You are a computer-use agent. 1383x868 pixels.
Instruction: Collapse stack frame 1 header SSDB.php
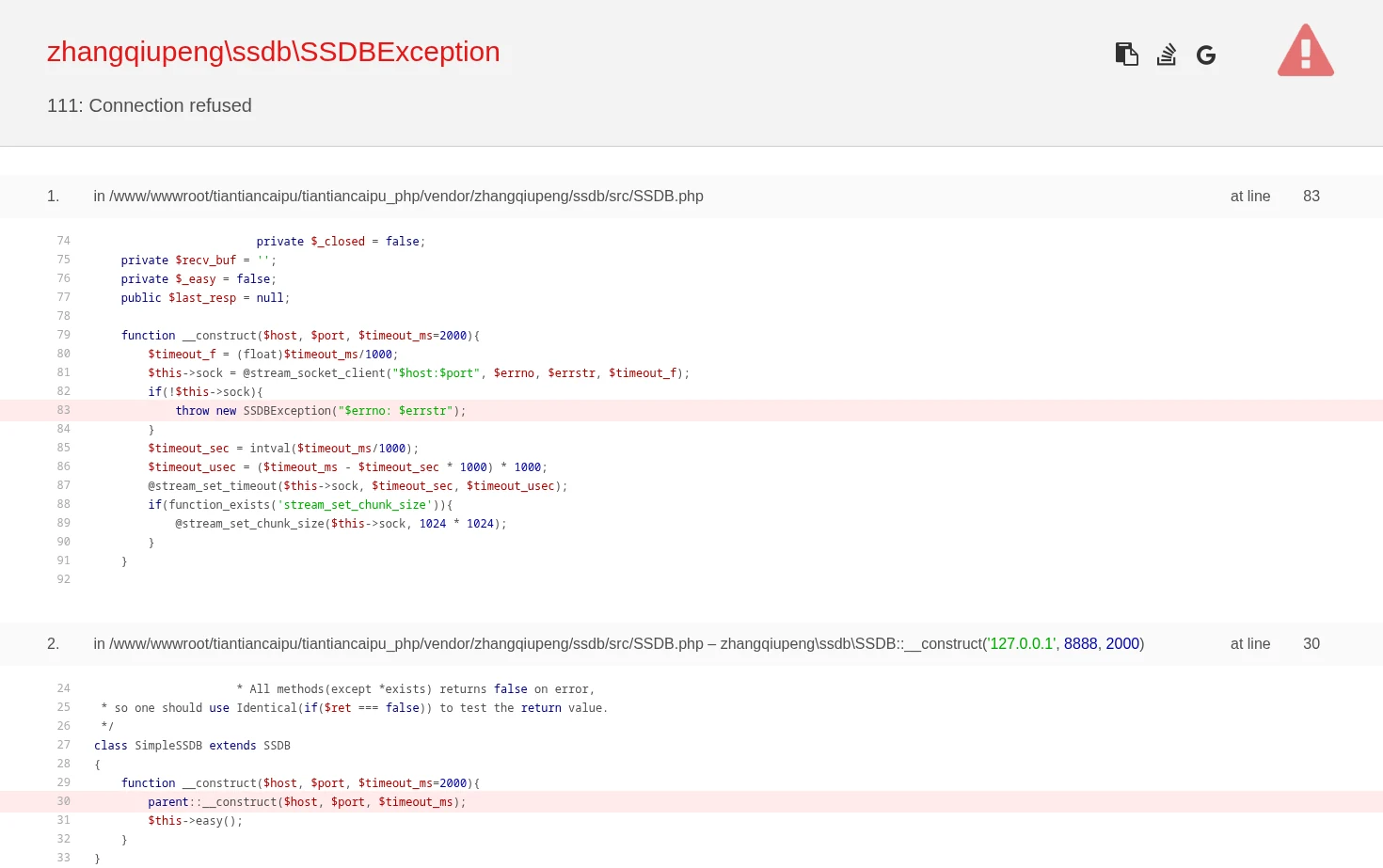pos(691,197)
